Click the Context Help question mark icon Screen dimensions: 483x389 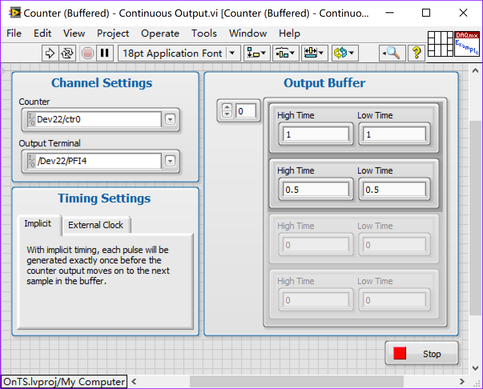(416, 53)
